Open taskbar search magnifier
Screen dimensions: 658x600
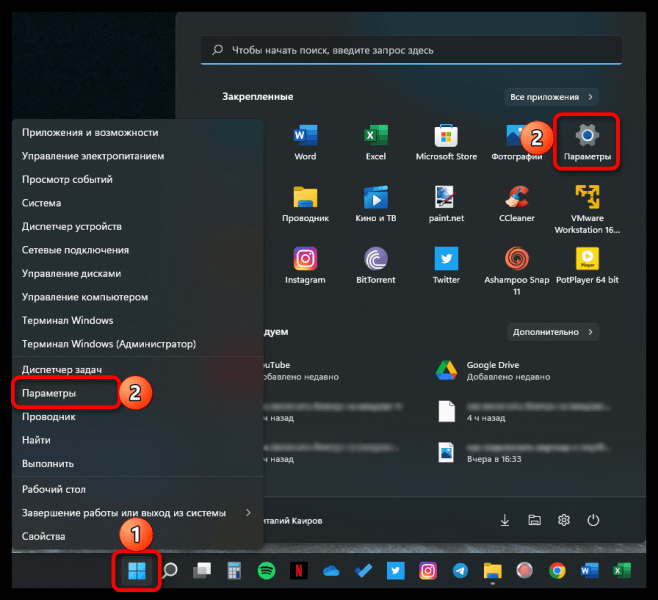point(170,571)
